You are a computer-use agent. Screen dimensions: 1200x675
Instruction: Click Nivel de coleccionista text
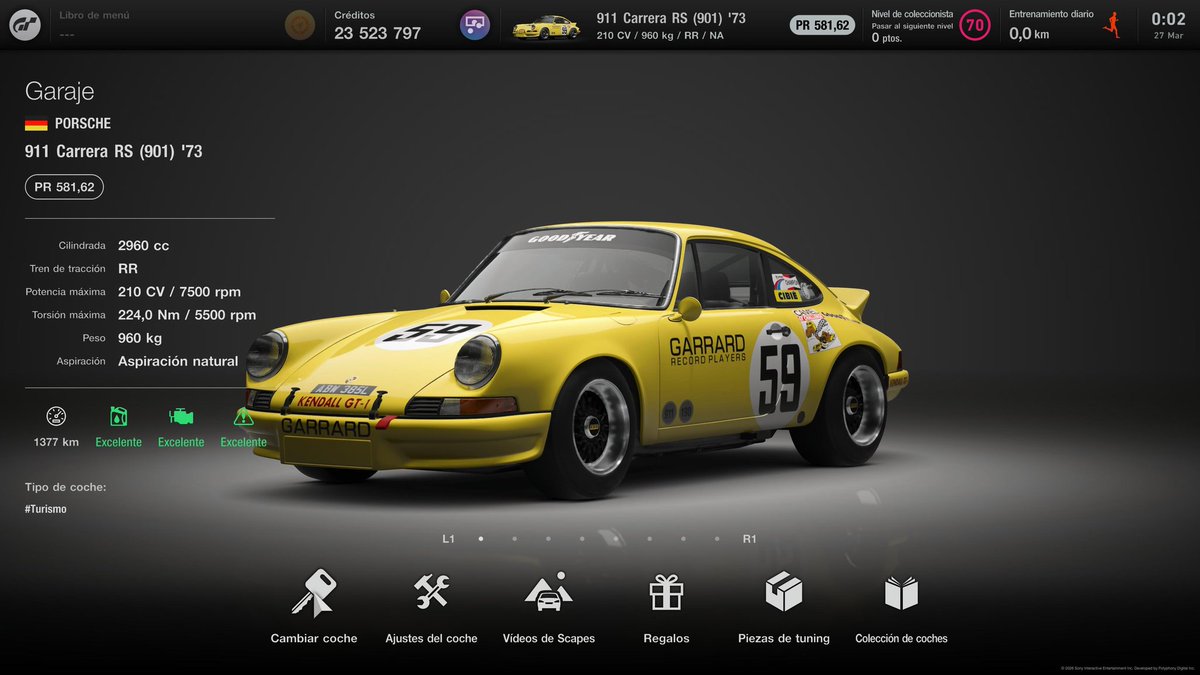point(912,15)
